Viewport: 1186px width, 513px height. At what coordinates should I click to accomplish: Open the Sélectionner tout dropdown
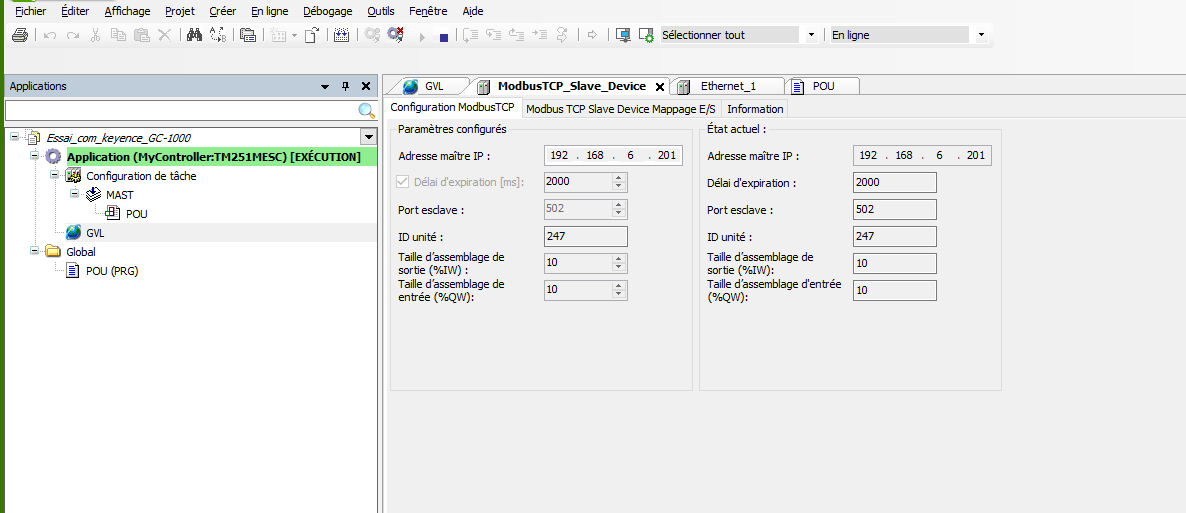[x=809, y=35]
